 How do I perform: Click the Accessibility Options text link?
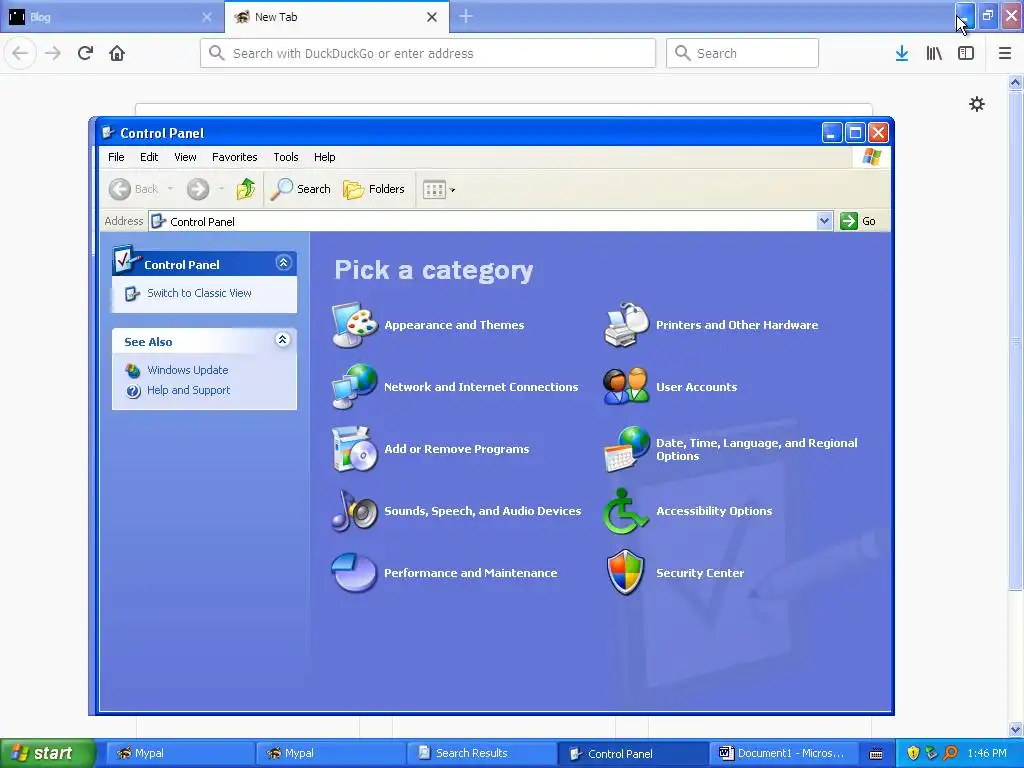click(x=714, y=511)
